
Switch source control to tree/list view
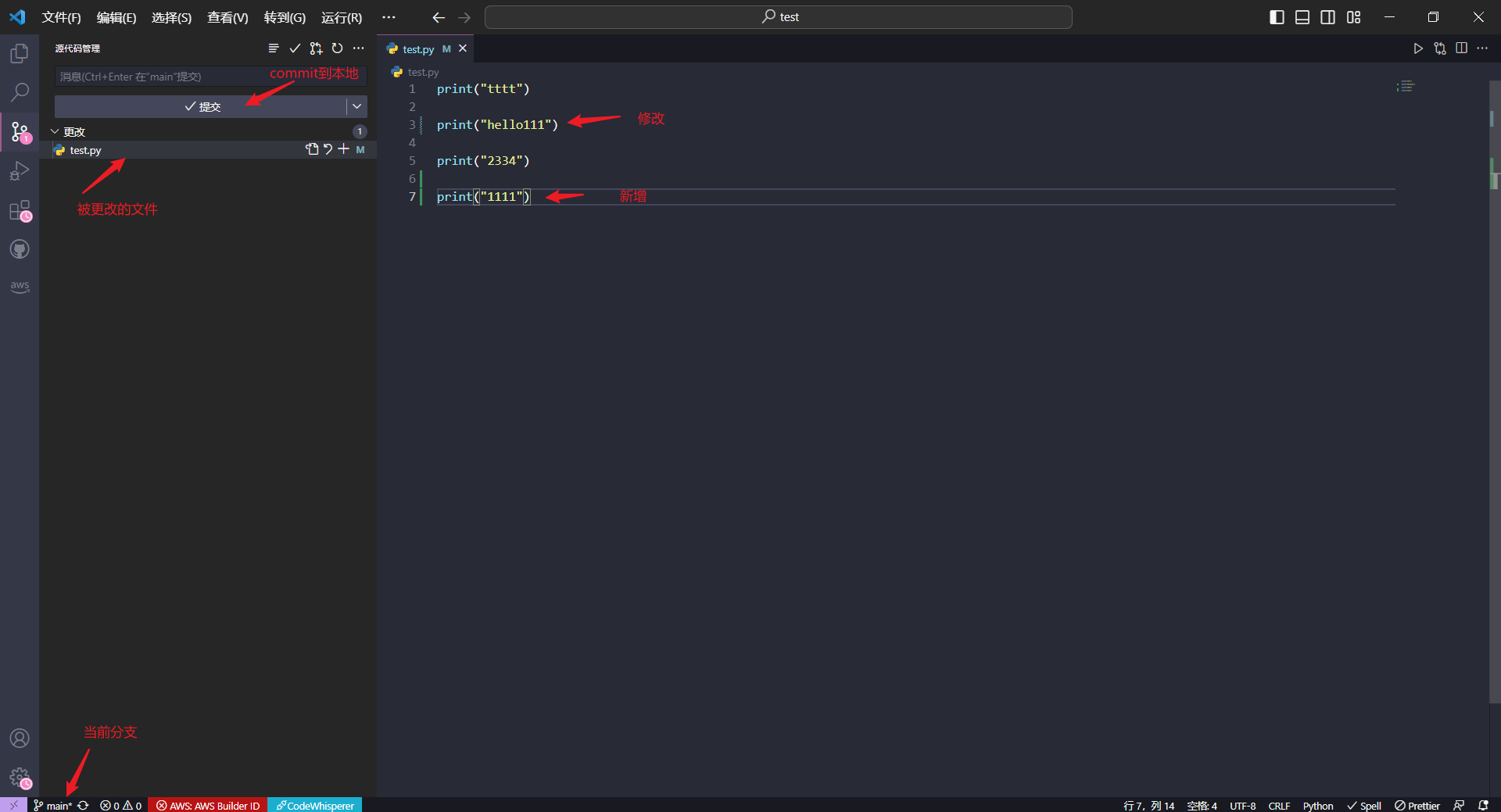pos(274,48)
